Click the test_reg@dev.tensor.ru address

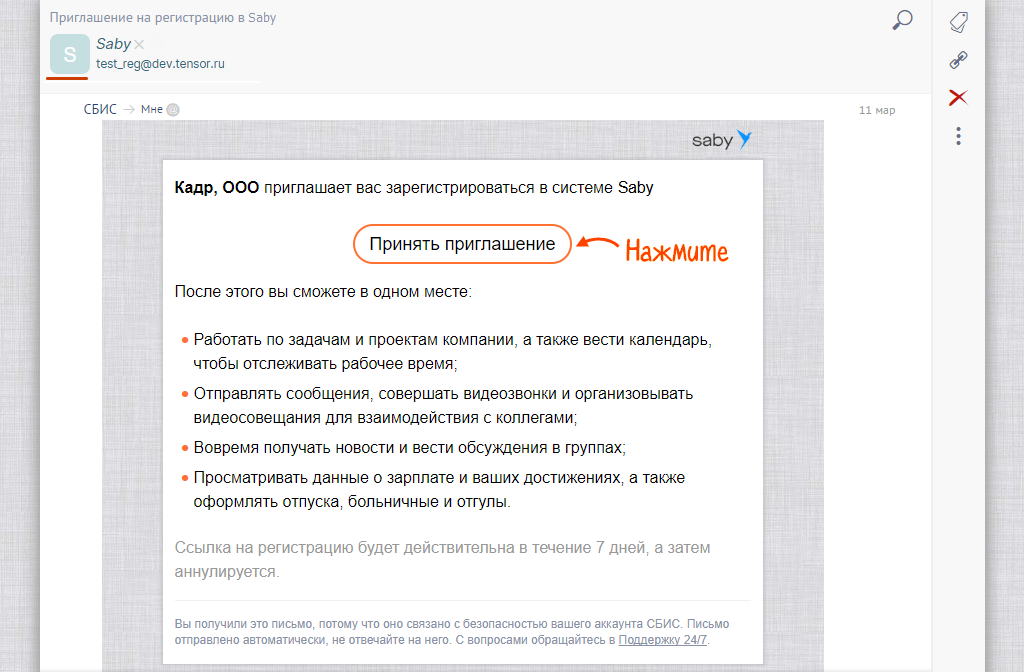point(160,64)
